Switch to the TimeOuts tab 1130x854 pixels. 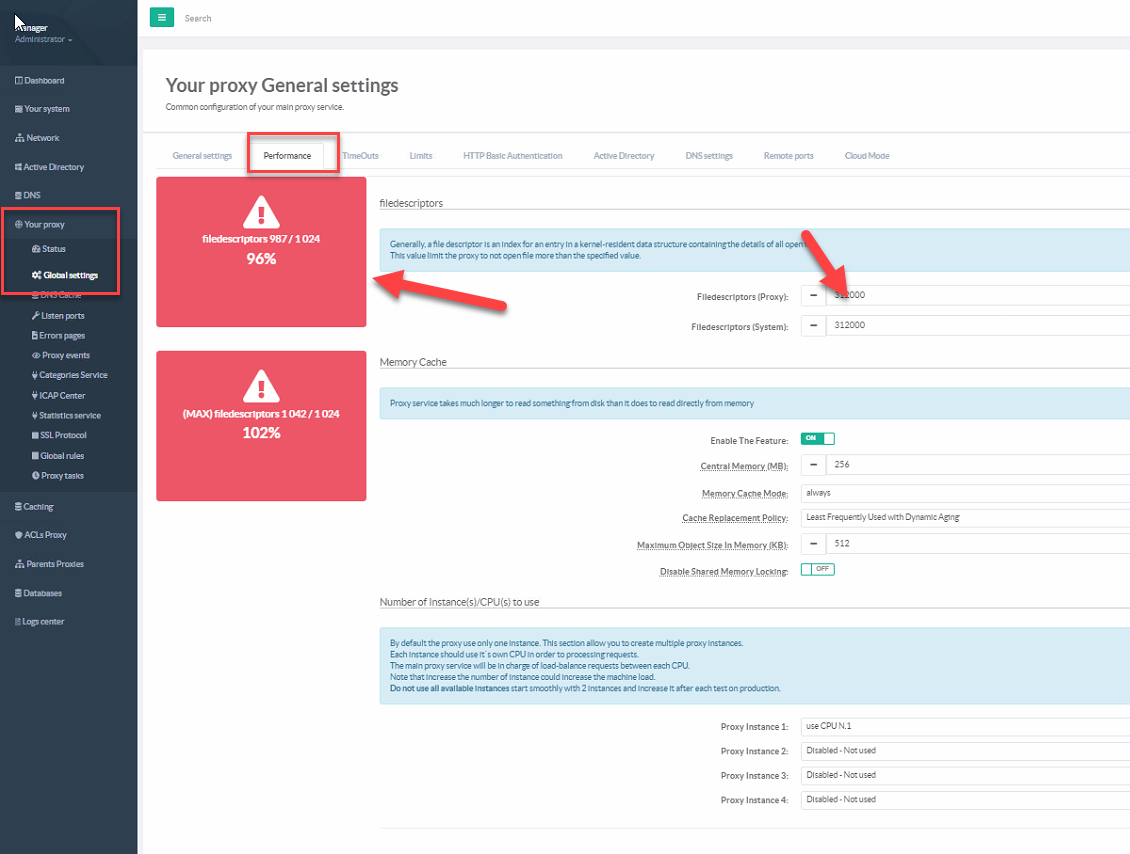click(x=360, y=156)
